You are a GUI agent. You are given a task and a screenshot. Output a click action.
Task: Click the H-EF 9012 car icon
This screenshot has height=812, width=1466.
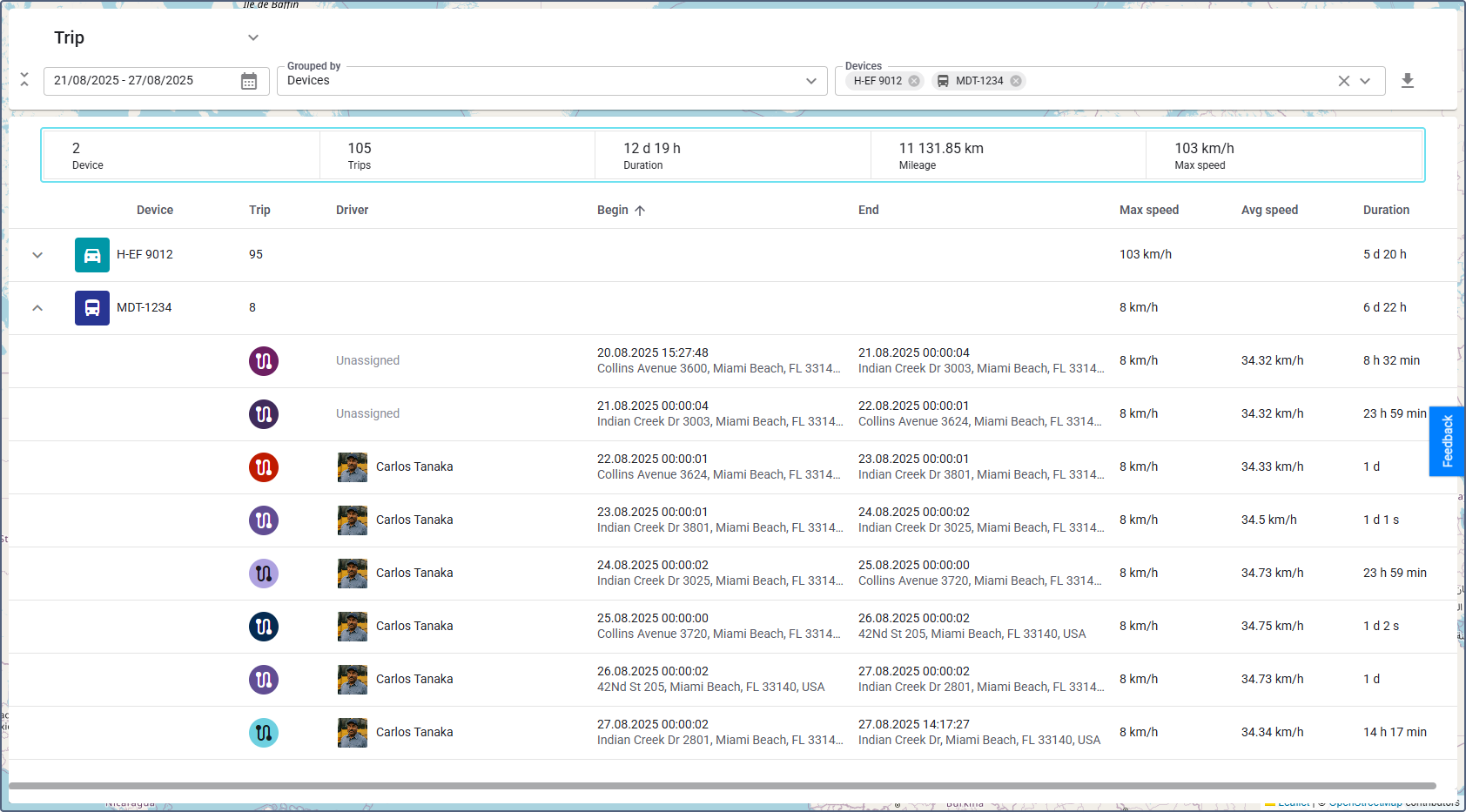[92, 255]
